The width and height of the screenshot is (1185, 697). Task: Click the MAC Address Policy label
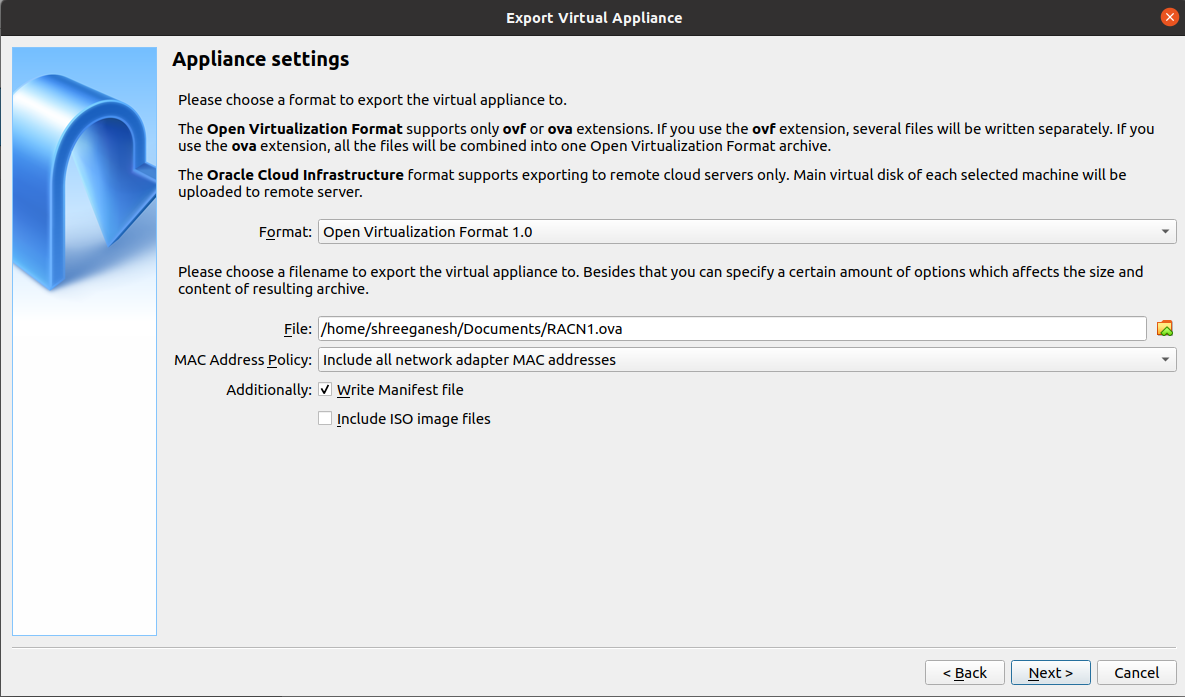pyautogui.click(x=243, y=360)
